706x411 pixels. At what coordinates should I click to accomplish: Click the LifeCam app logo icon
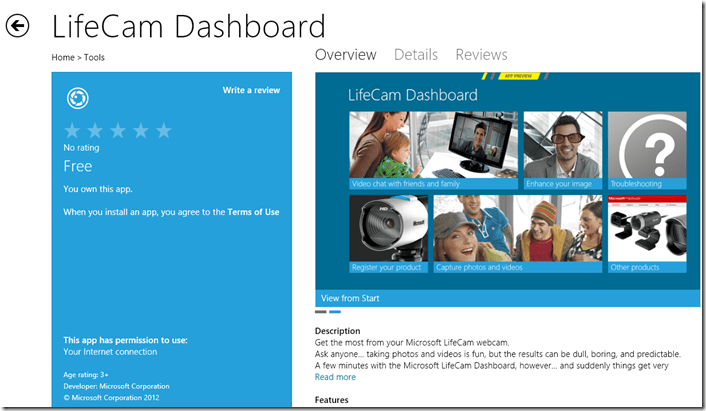pos(76,98)
